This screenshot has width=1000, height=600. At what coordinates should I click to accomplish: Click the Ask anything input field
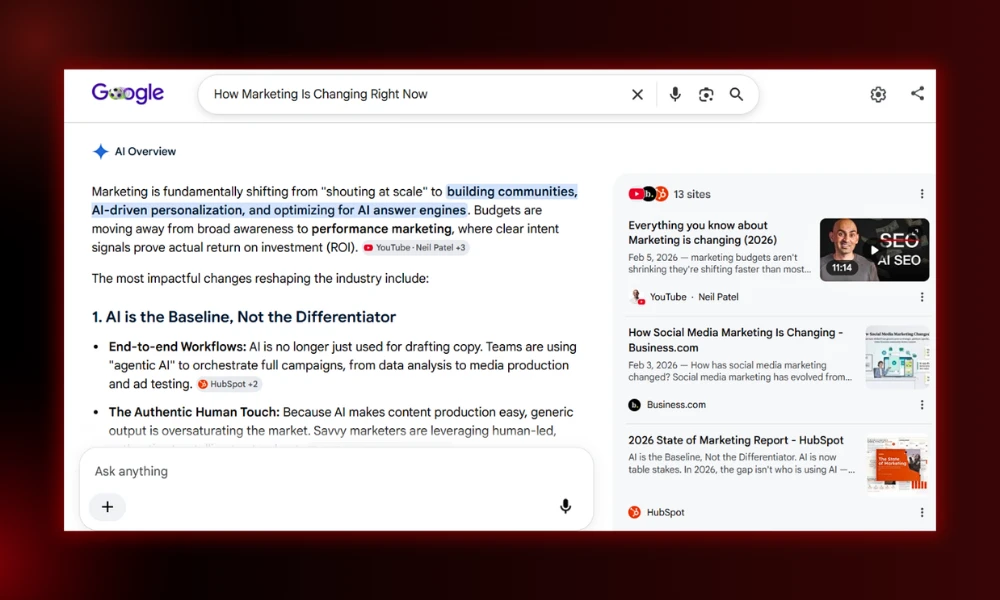click(336, 471)
